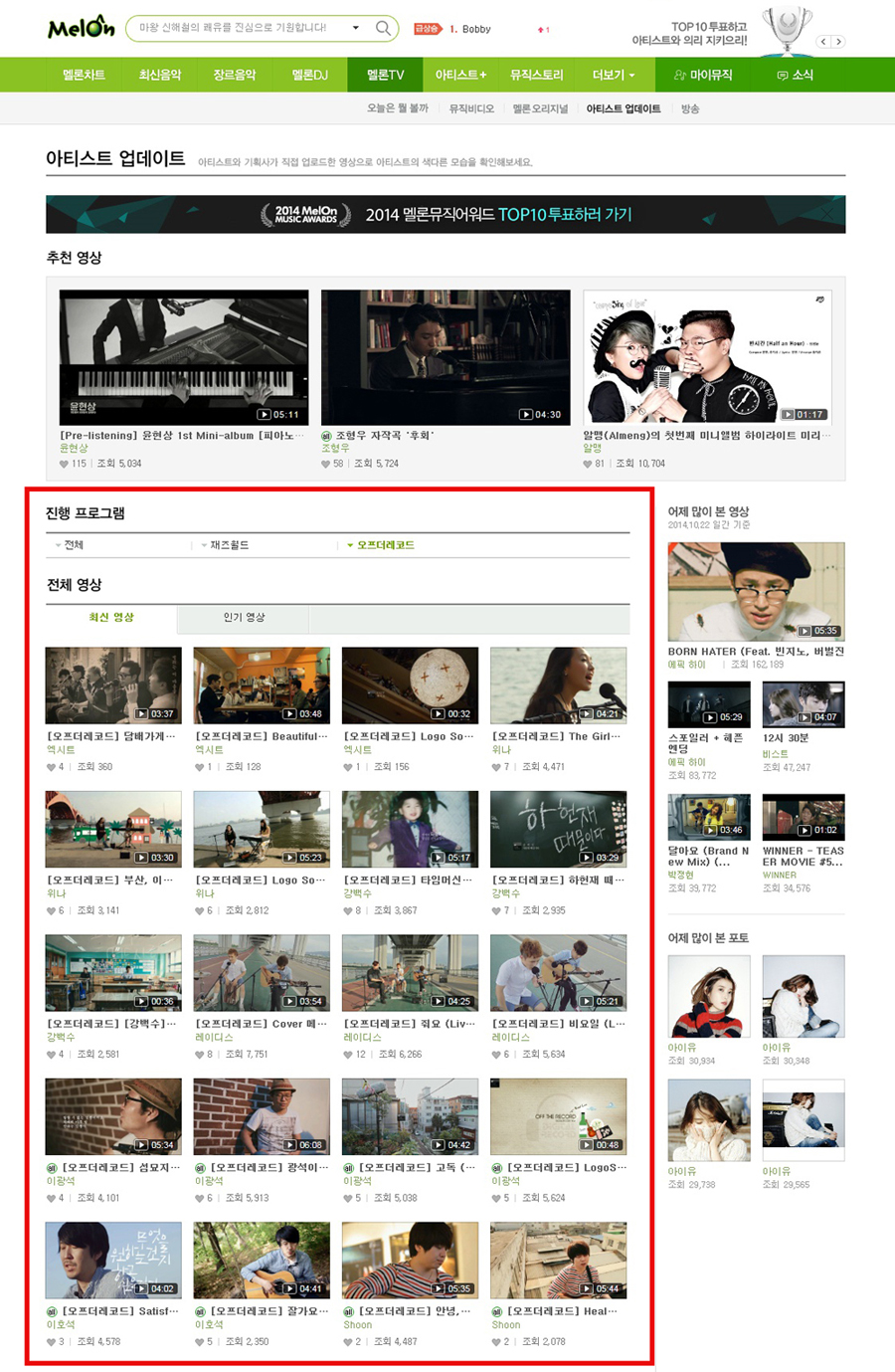Image resolution: width=895 pixels, height=1372 pixels.
Task: Click the heart under the 안녕 video
Action: pyautogui.click(x=348, y=1341)
